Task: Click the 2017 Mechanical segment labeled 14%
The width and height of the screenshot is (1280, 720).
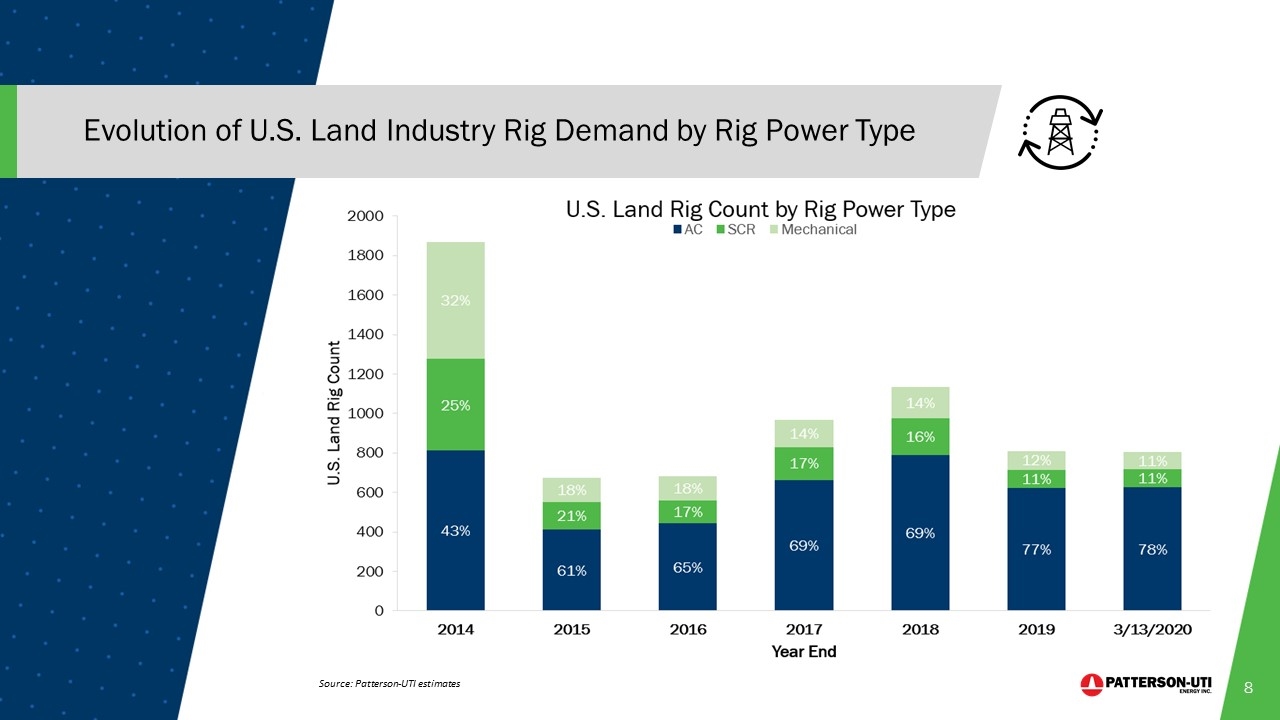Action: coord(804,434)
